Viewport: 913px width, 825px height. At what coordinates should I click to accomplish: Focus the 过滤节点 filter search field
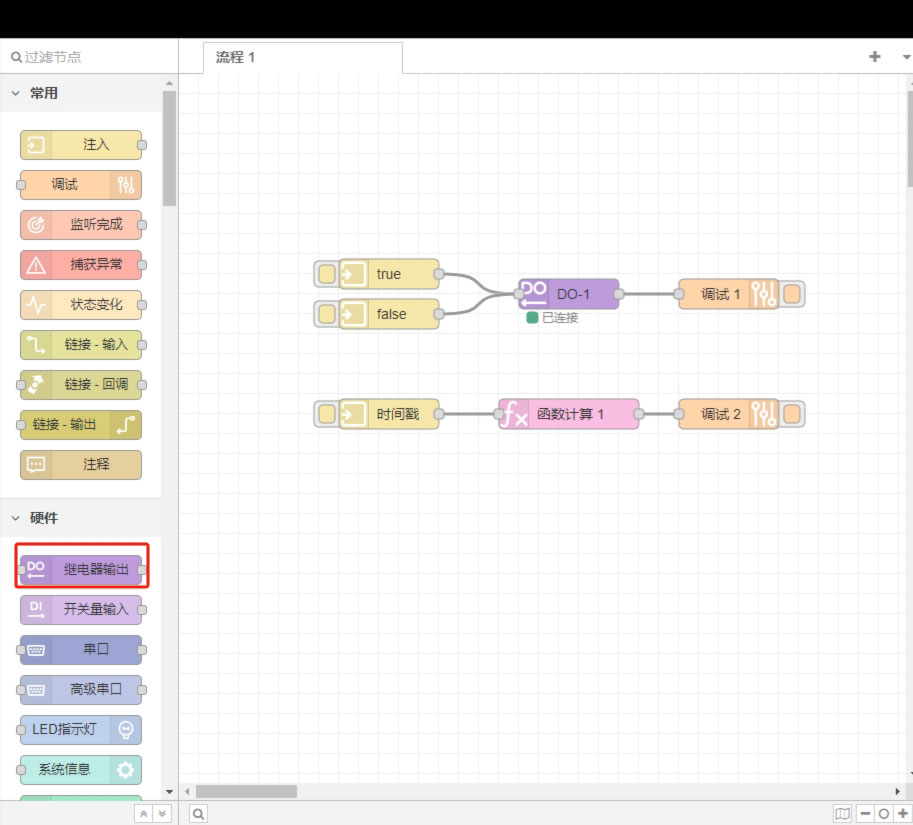pos(90,57)
